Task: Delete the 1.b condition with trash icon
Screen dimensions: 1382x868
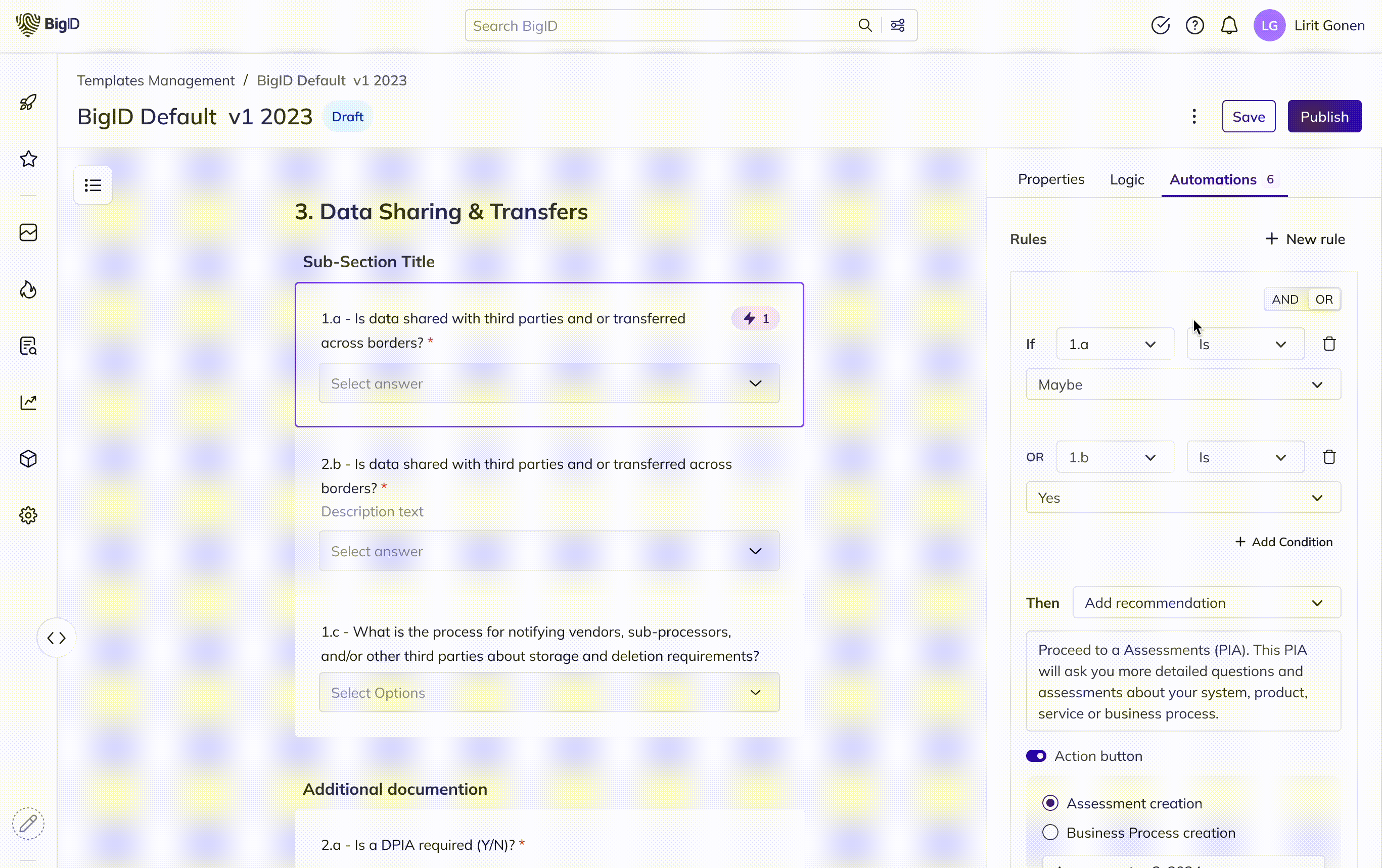Action: (x=1329, y=457)
